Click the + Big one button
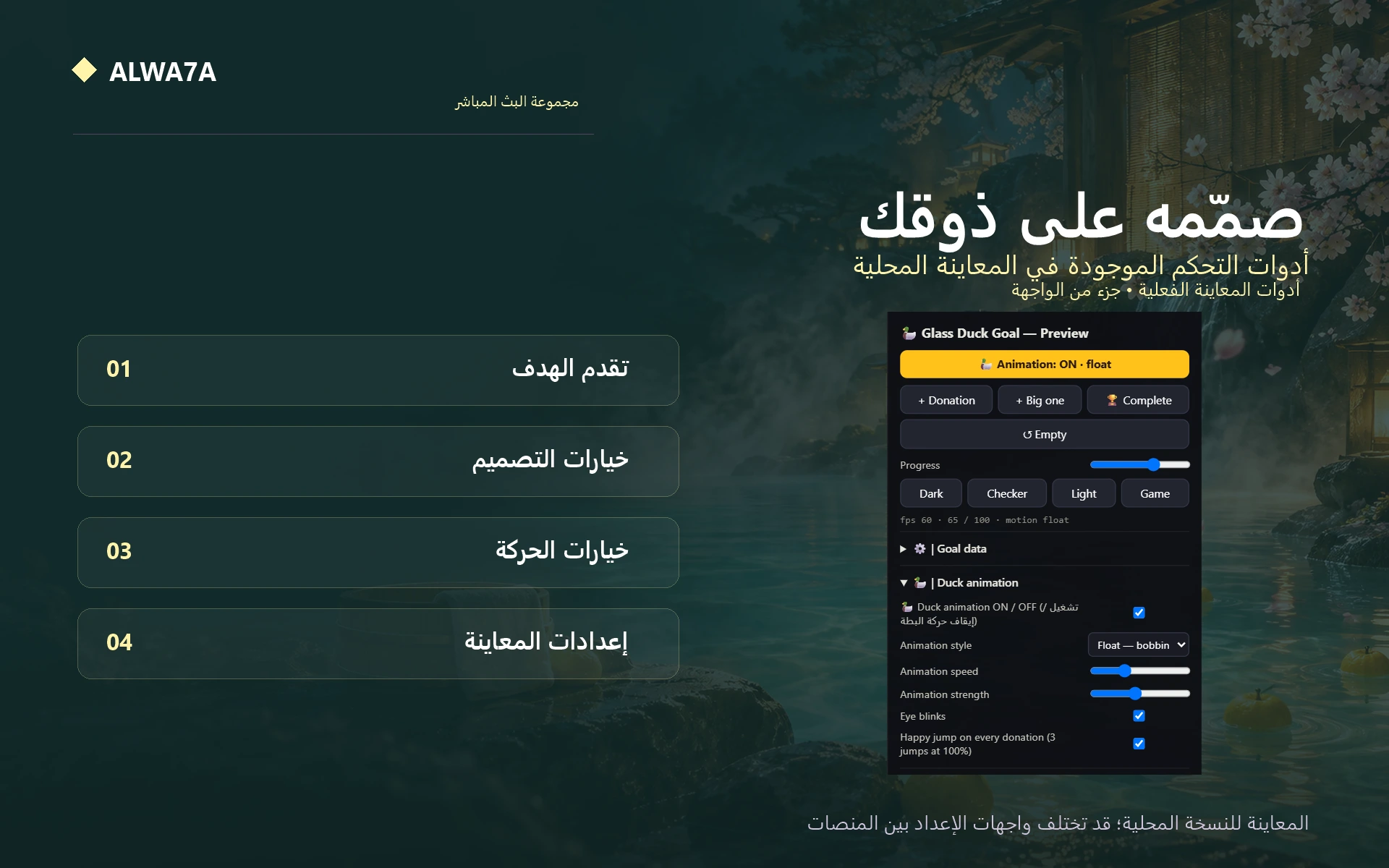The width and height of the screenshot is (1389, 868). 1040,400
